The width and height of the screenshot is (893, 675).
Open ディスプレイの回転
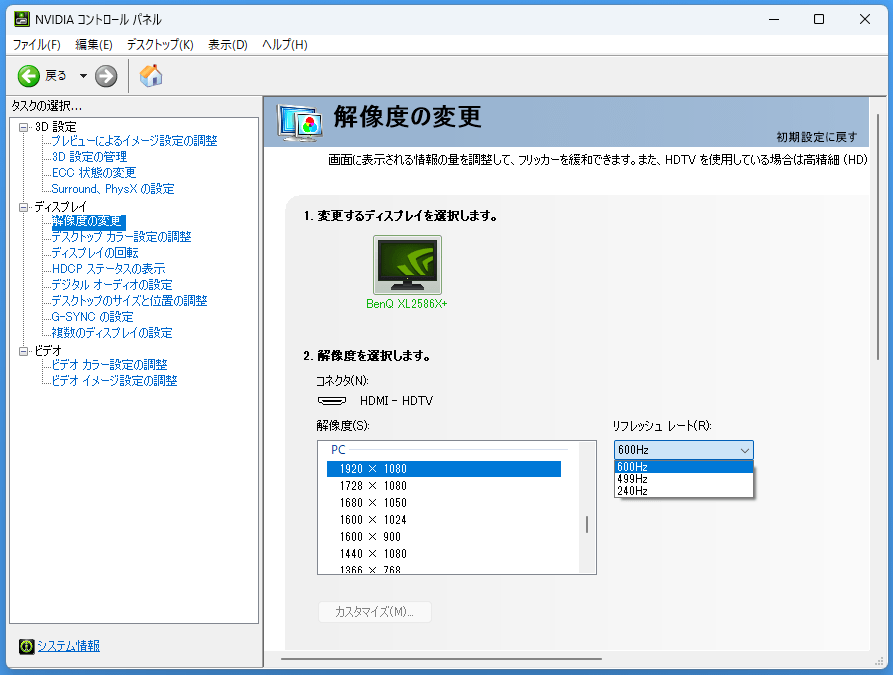tap(95, 253)
